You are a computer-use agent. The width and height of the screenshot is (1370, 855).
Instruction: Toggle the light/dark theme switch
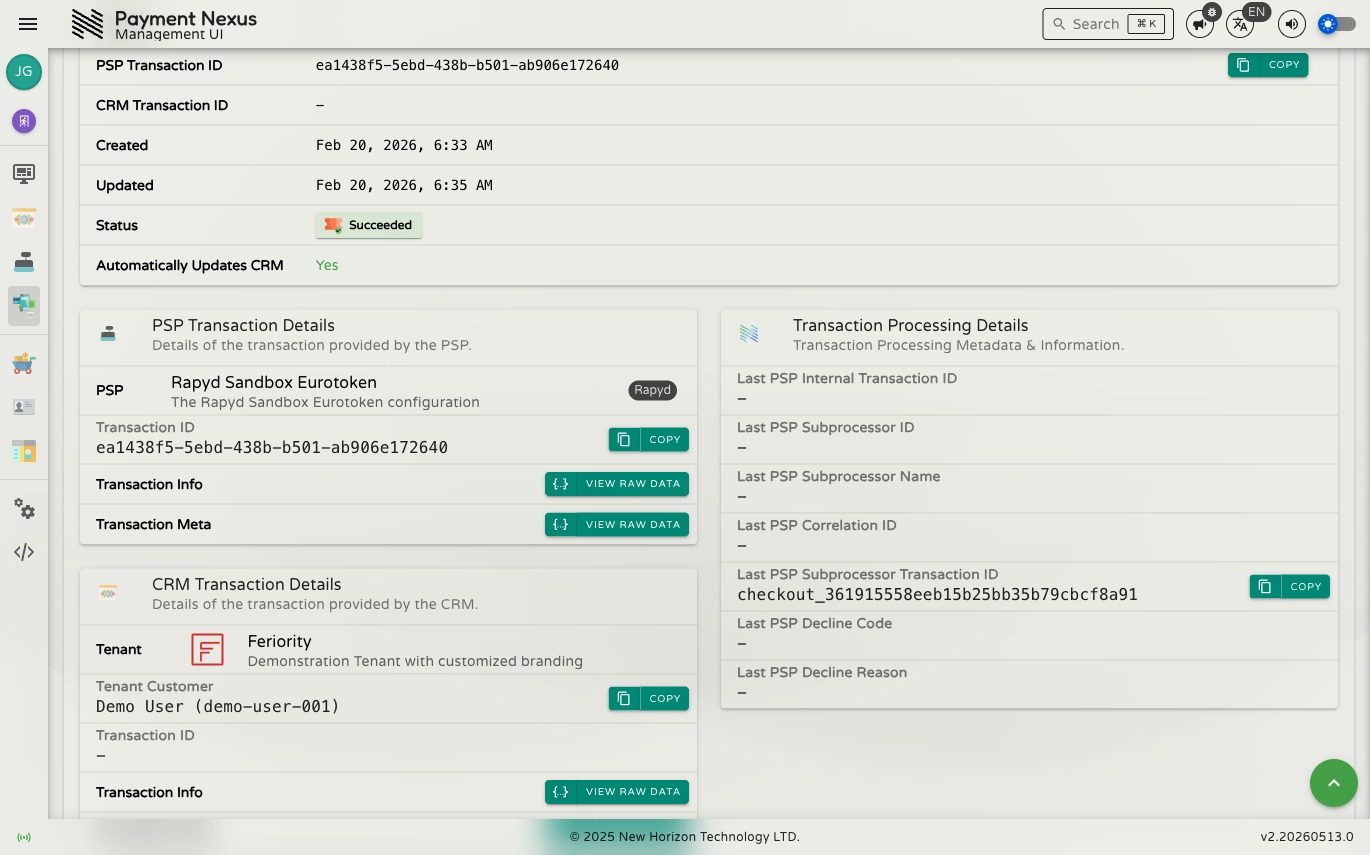coord(1337,24)
